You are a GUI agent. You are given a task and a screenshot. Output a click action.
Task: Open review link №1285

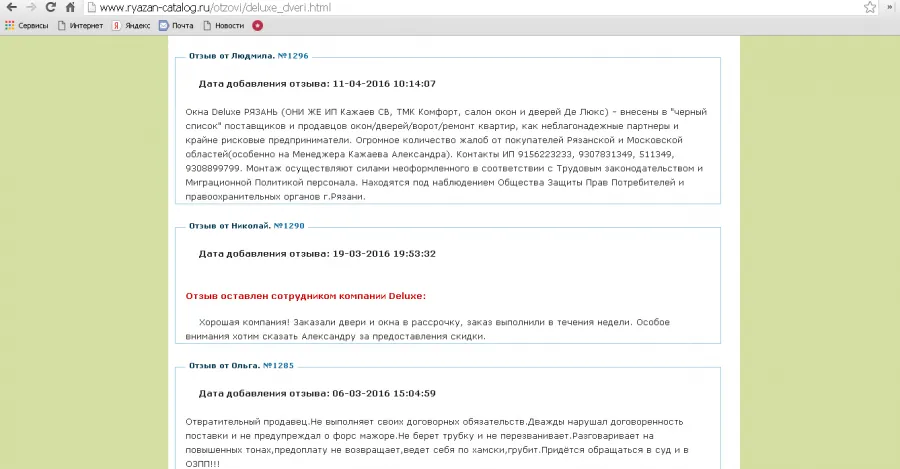tap(278, 366)
